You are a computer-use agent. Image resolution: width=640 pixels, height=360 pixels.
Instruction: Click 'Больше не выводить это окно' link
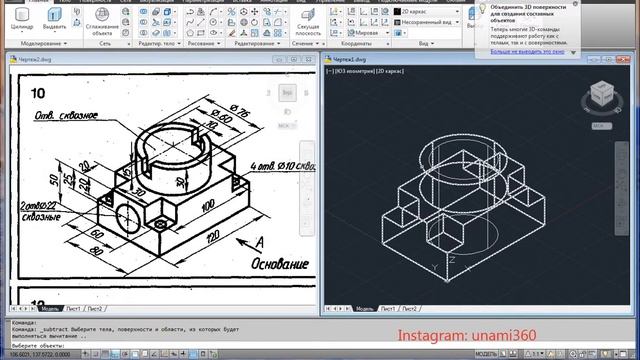coord(527,52)
